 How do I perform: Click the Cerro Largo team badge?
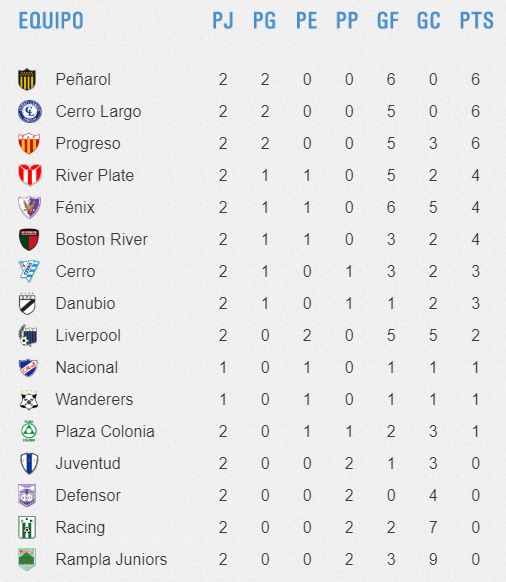(x=30, y=111)
